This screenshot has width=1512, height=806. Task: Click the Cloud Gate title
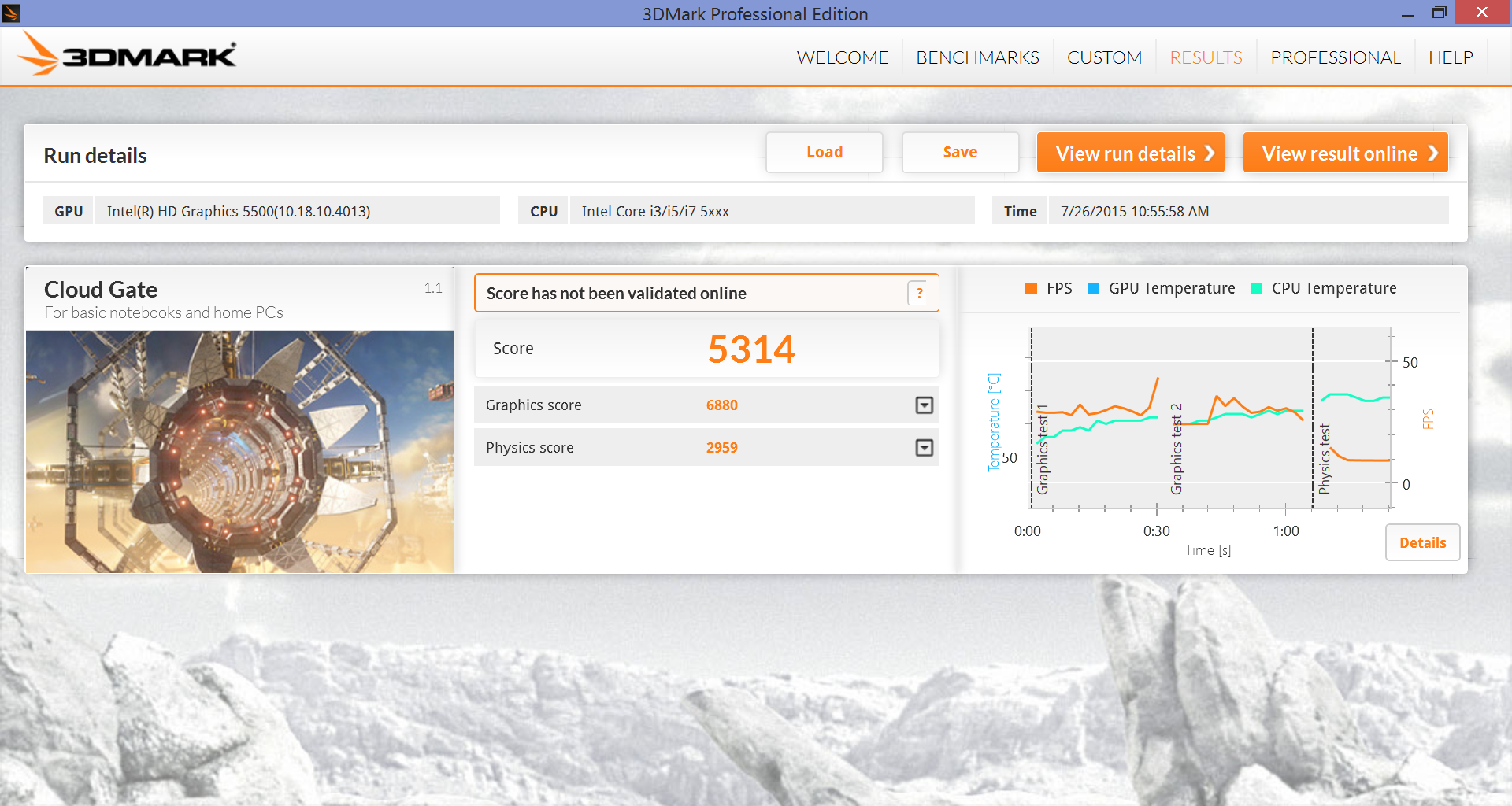(101, 289)
